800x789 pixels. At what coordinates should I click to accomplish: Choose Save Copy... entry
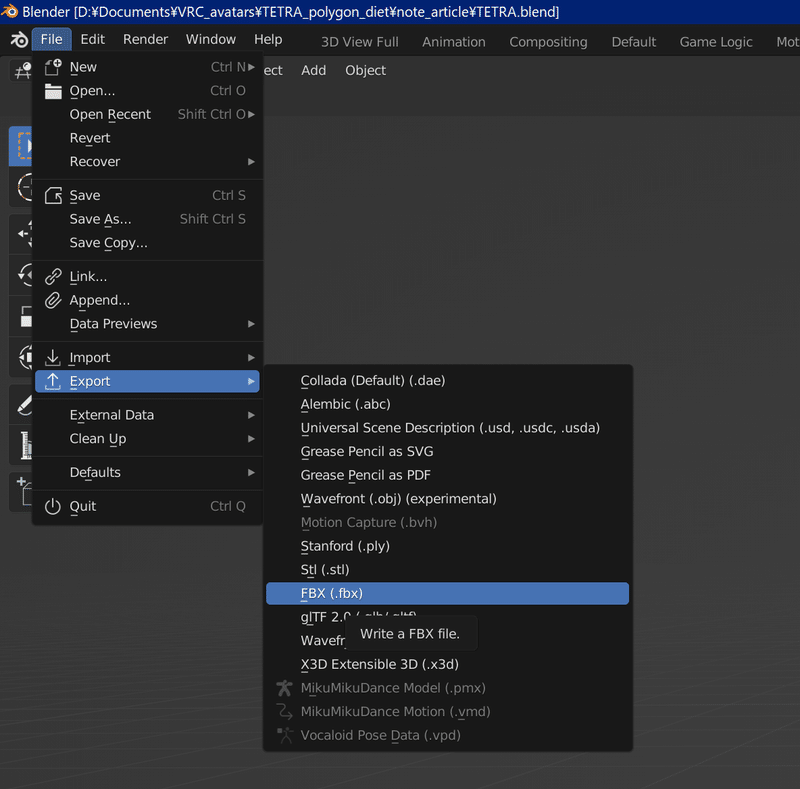coord(148,242)
